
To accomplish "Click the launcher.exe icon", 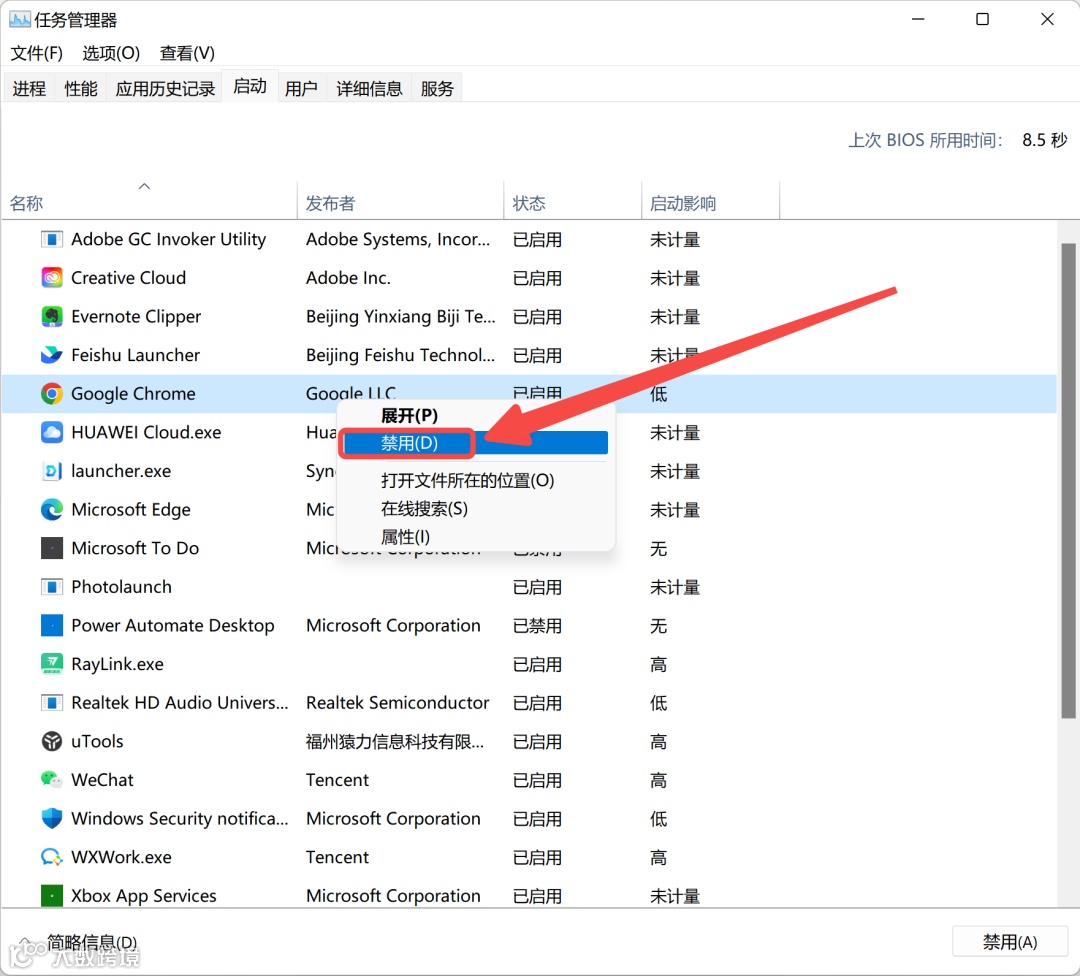I will click(x=52, y=471).
